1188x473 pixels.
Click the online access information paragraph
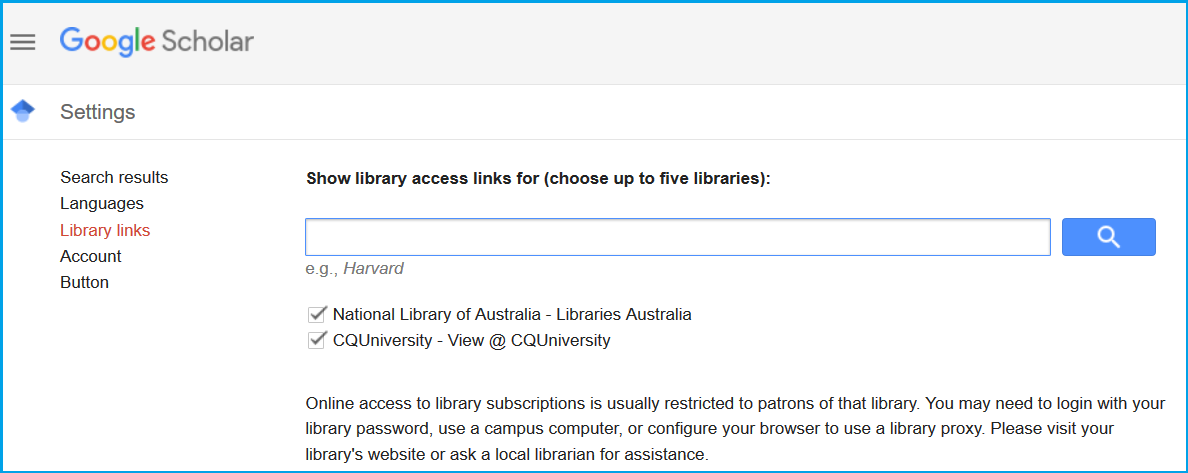click(735, 429)
